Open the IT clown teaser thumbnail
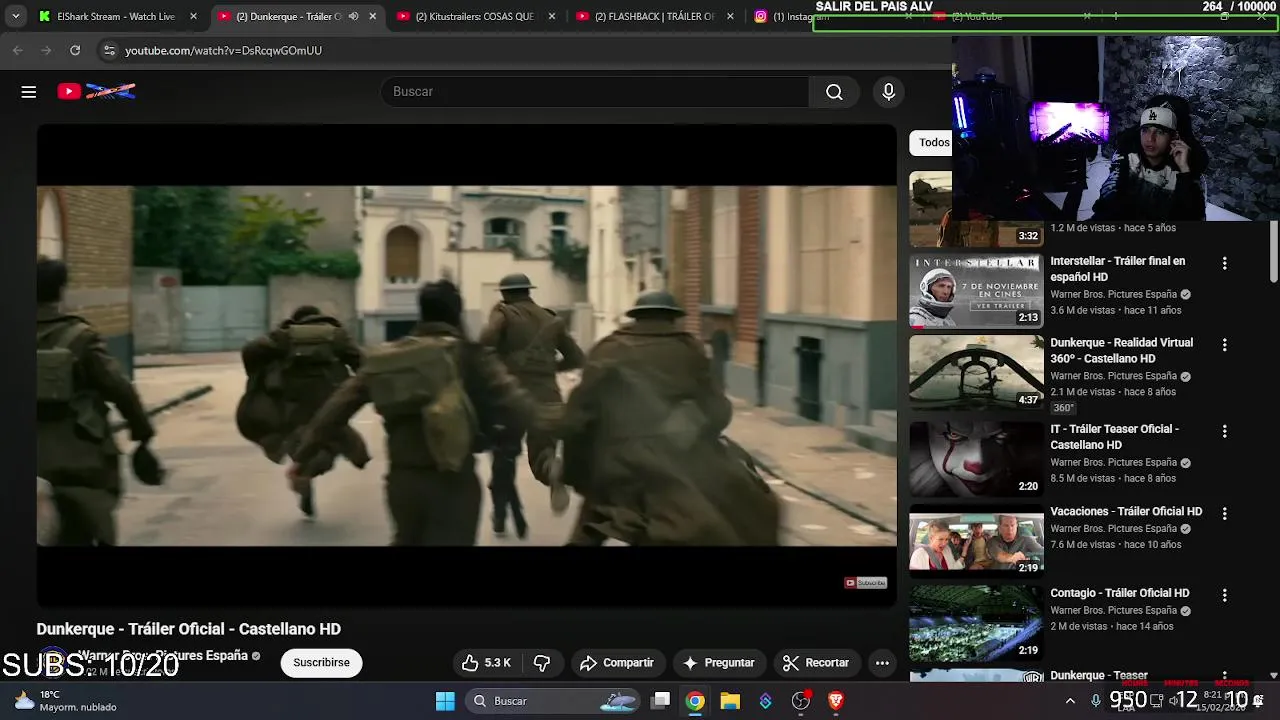 coord(976,459)
